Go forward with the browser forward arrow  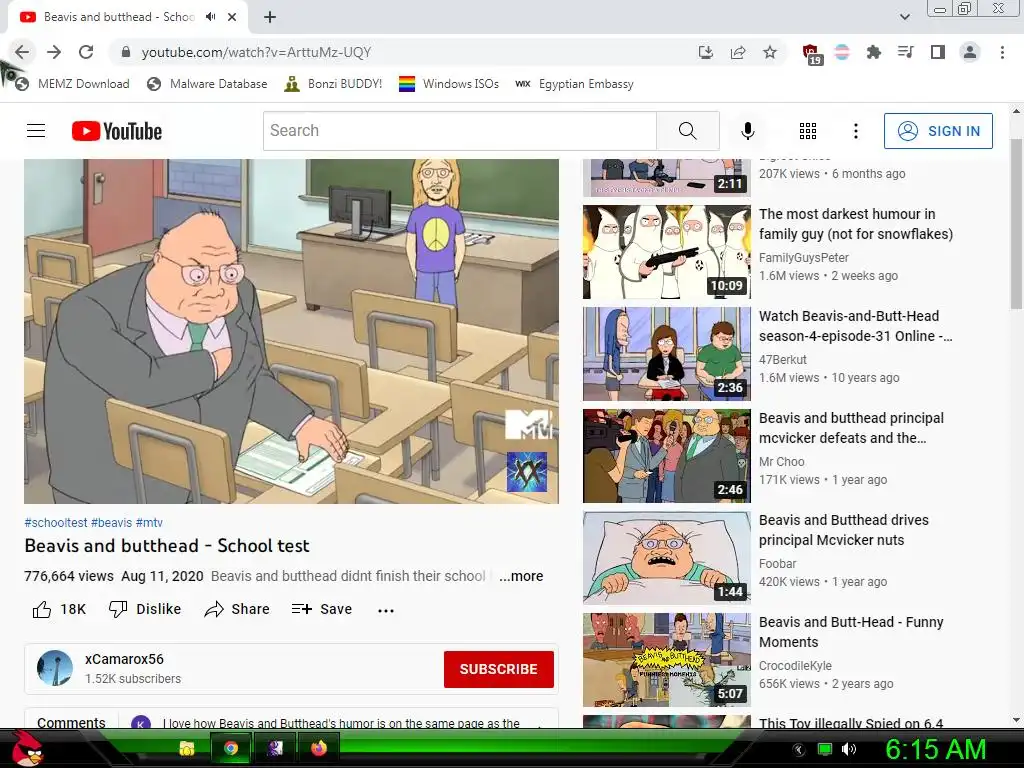click(54, 52)
